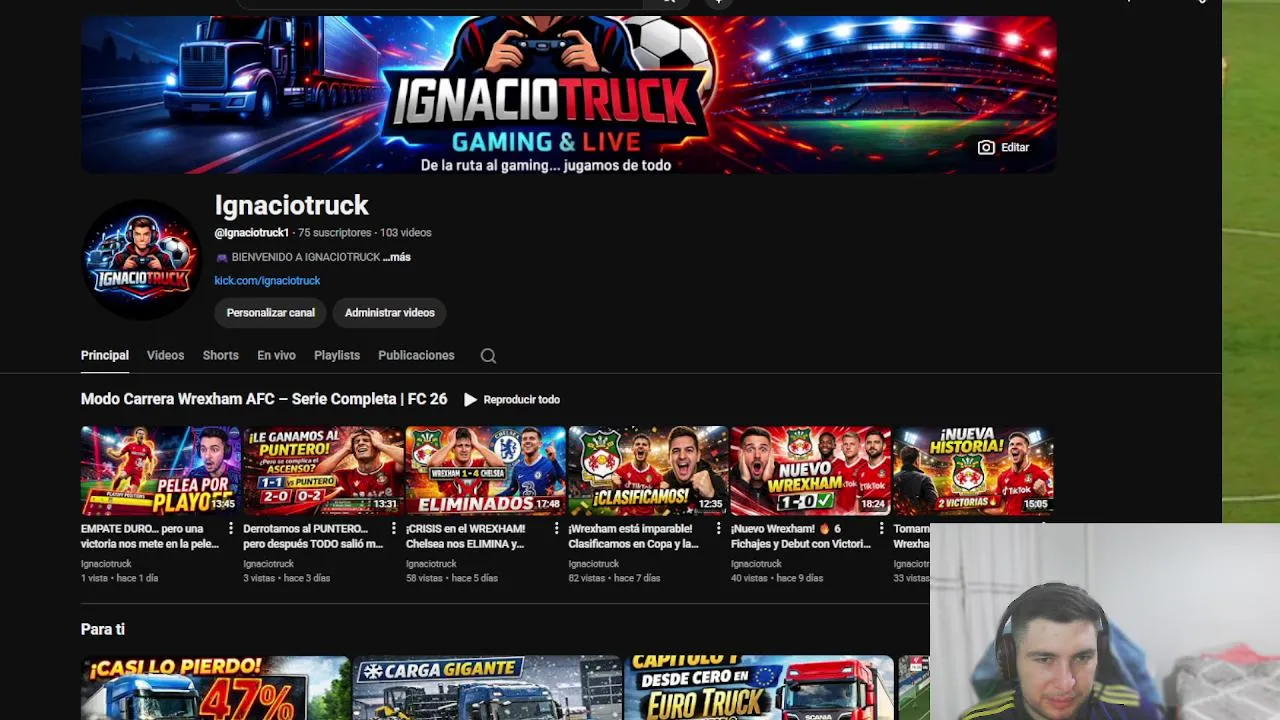Click Reproducir todo text
This screenshot has height=720, width=1280.
[x=521, y=400]
